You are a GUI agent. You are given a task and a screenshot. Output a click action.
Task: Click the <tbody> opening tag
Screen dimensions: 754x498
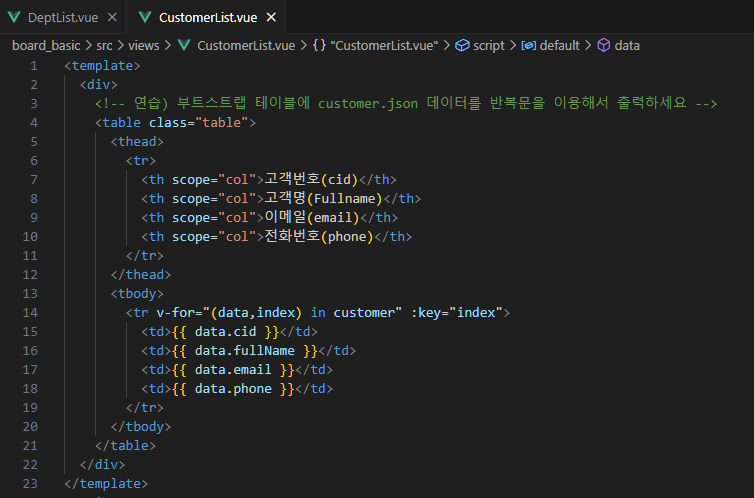point(137,294)
